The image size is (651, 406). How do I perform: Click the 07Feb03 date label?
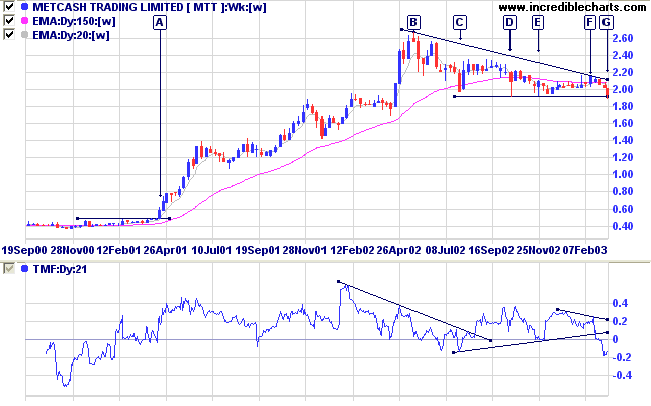coord(585,250)
